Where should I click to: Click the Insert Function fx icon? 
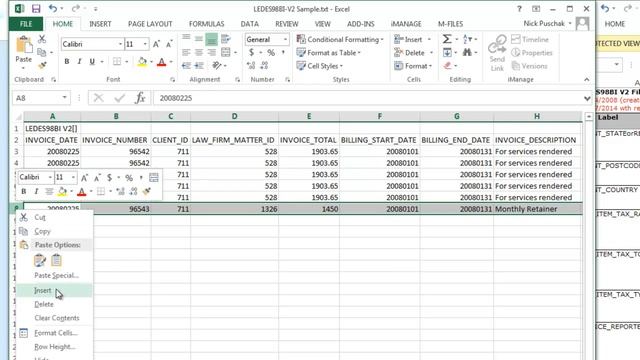pyautogui.click(x=140, y=98)
